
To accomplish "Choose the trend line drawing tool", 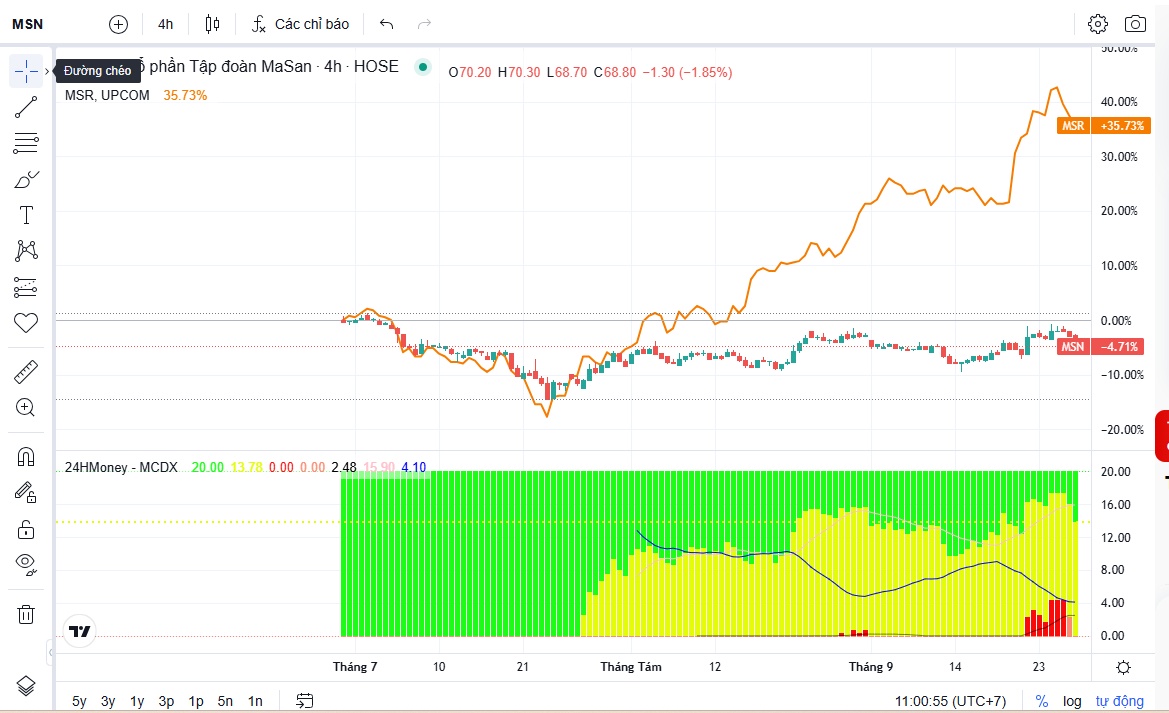I will click(26, 107).
